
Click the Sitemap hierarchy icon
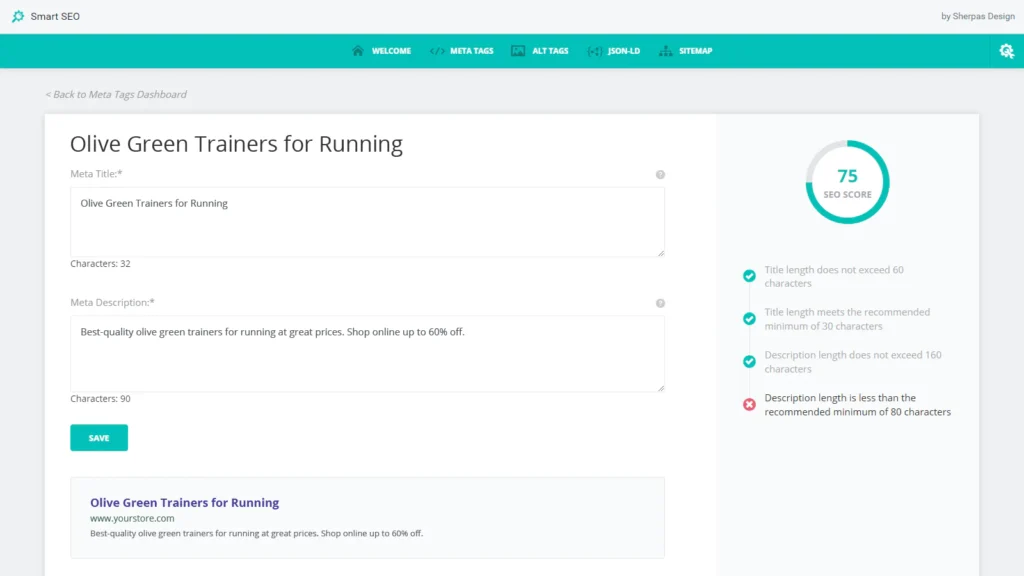[x=665, y=51]
